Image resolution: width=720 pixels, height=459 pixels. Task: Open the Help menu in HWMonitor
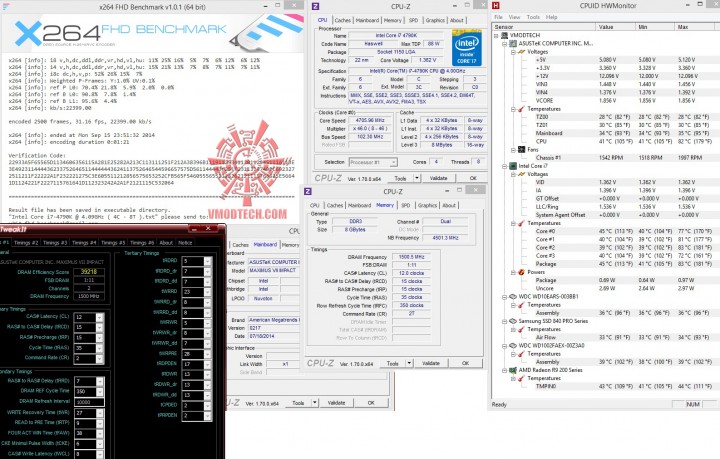point(551,17)
